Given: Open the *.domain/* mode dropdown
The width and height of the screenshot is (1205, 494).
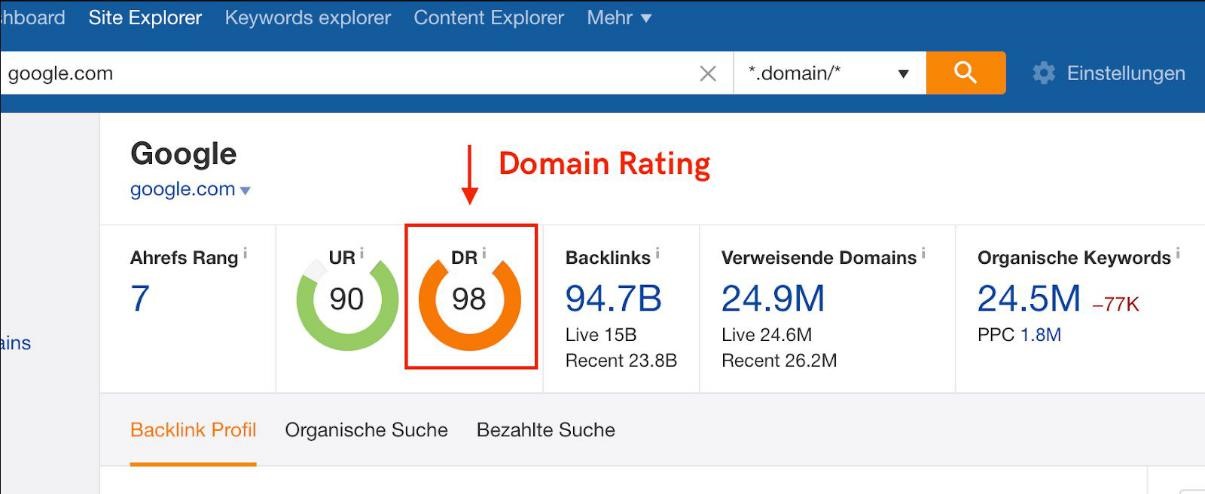Looking at the screenshot, I should 829,73.
